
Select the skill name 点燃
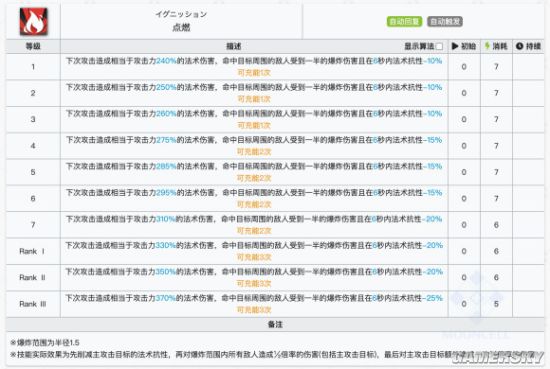[181, 27]
